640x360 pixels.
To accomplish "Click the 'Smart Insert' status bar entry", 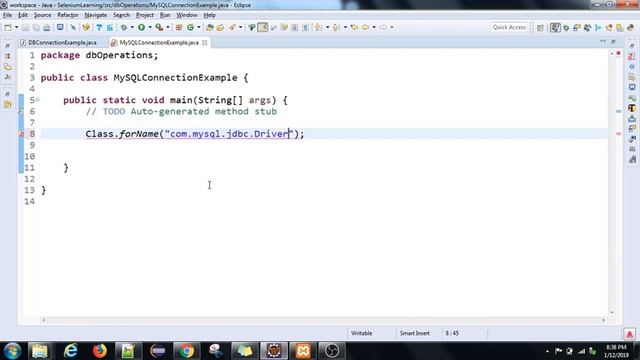I will click(x=414, y=333).
